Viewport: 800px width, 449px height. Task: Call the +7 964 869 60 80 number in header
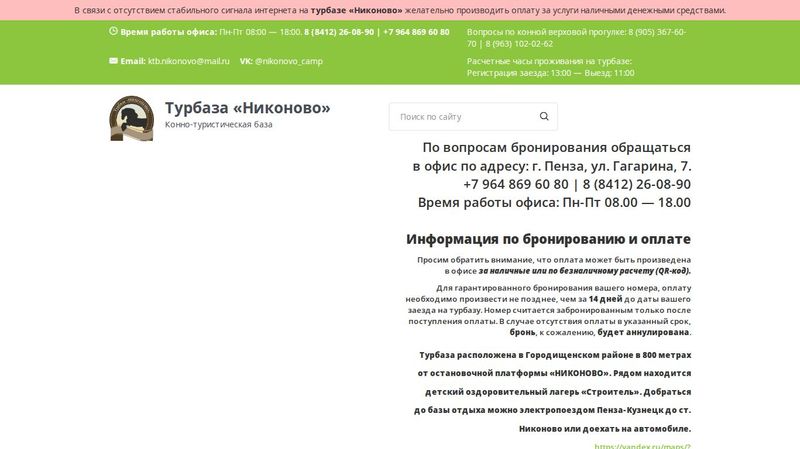(416, 32)
